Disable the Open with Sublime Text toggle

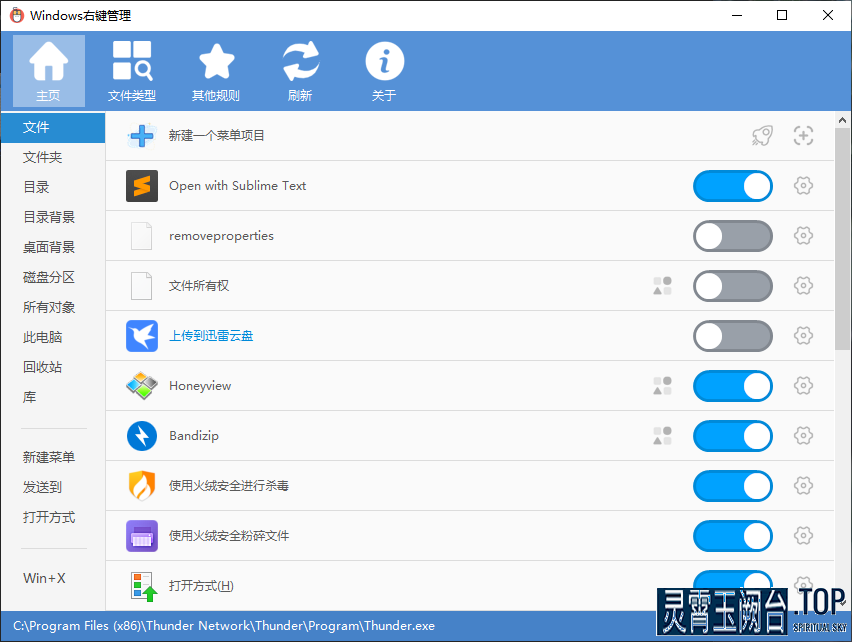pos(733,186)
